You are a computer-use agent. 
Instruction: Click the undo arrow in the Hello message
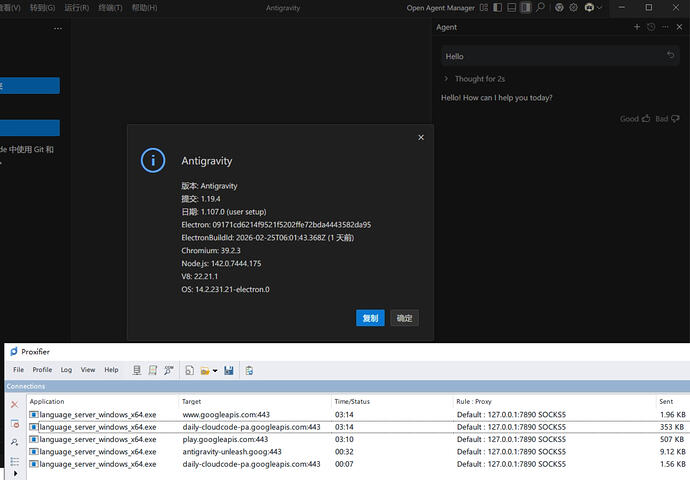click(x=671, y=55)
